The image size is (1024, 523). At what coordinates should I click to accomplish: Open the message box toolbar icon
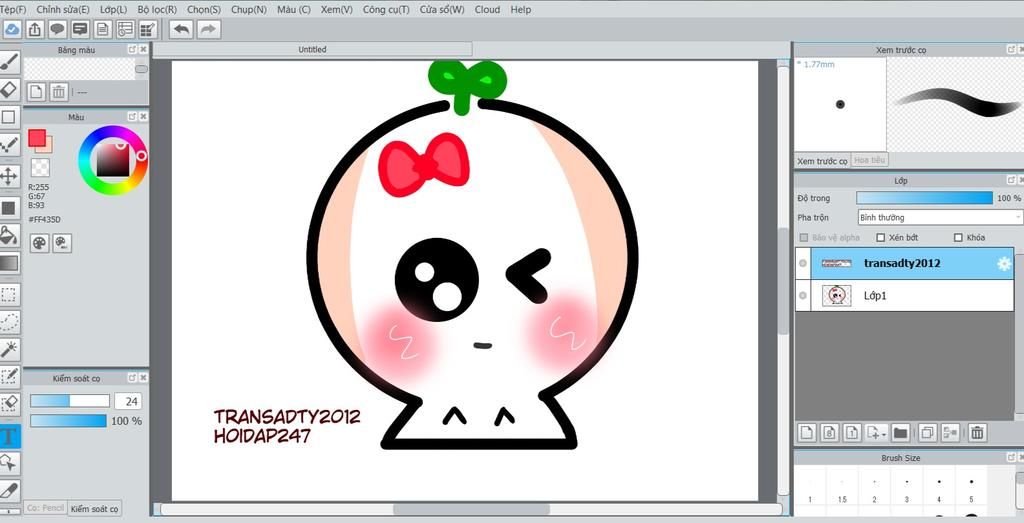point(80,29)
